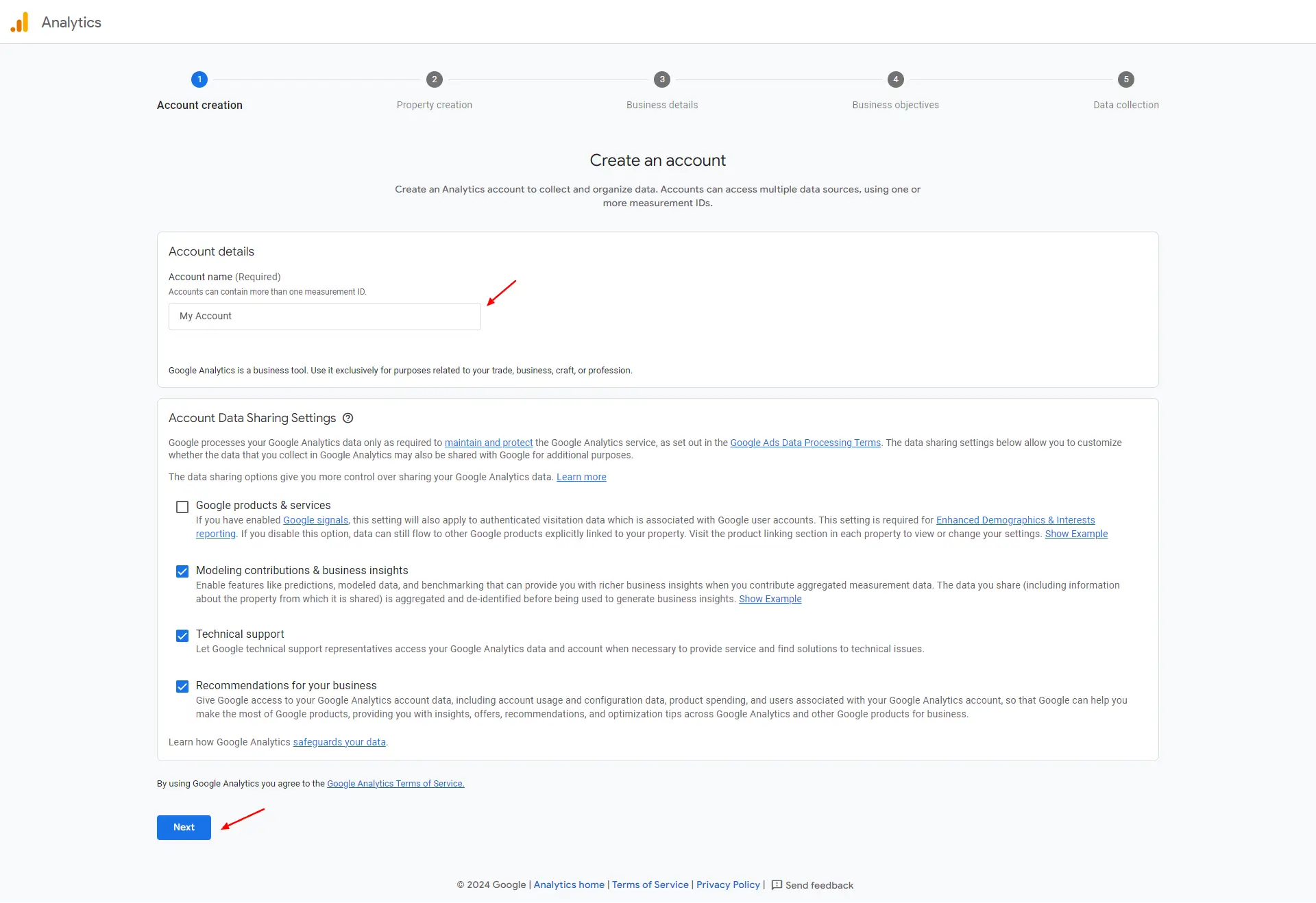
Task: Open Google Ads Data Processing Terms link
Action: click(805, 443)
